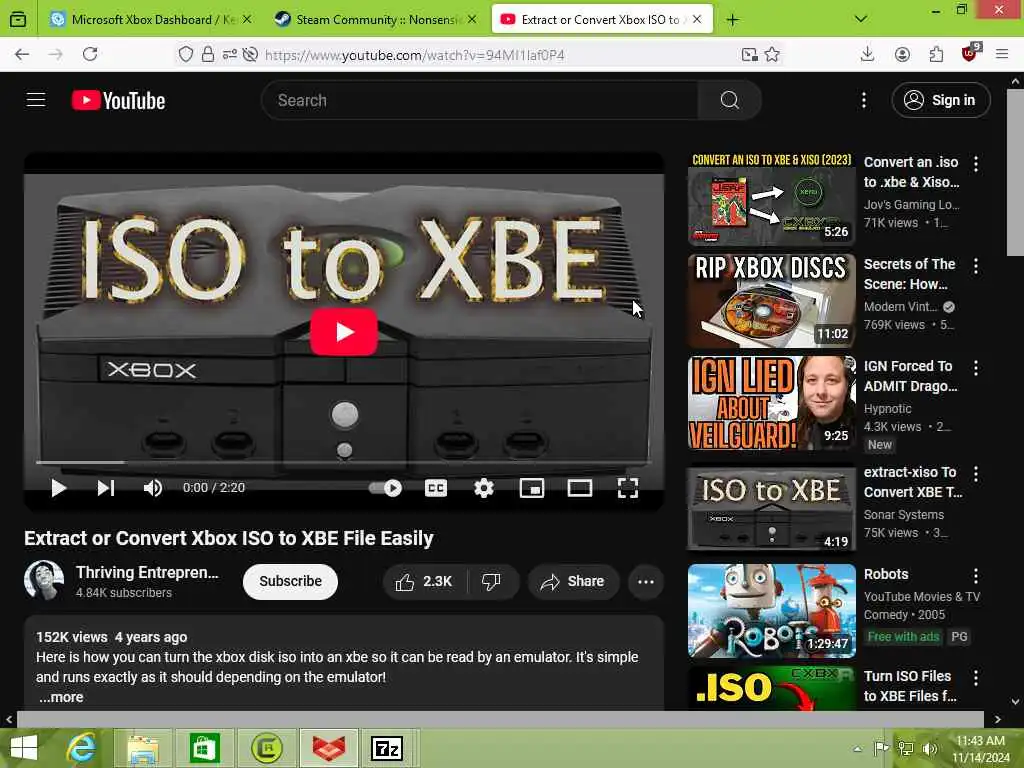Open the player settings gear
This screenshot has width=1024, height=768.
pyautogui.click(x=484, y=488)
